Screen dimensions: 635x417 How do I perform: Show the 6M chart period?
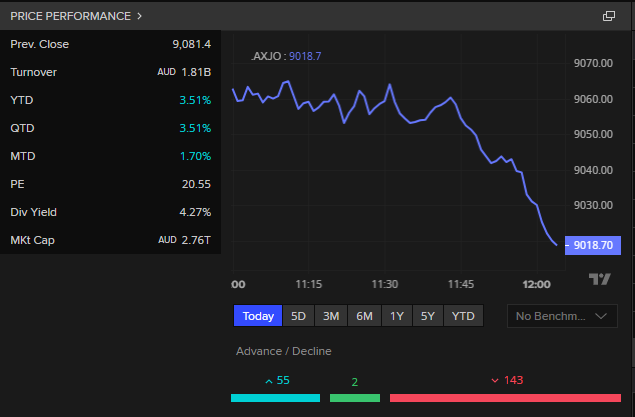tap(364, 316)
